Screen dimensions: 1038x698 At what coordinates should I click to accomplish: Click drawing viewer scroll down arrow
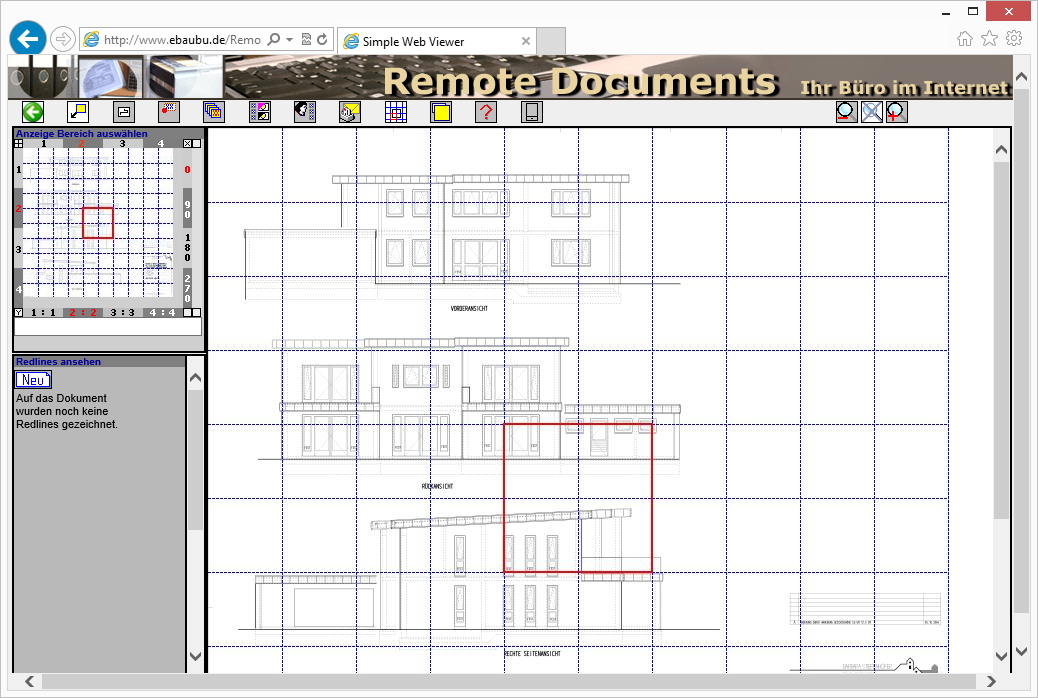point(1002,656)
